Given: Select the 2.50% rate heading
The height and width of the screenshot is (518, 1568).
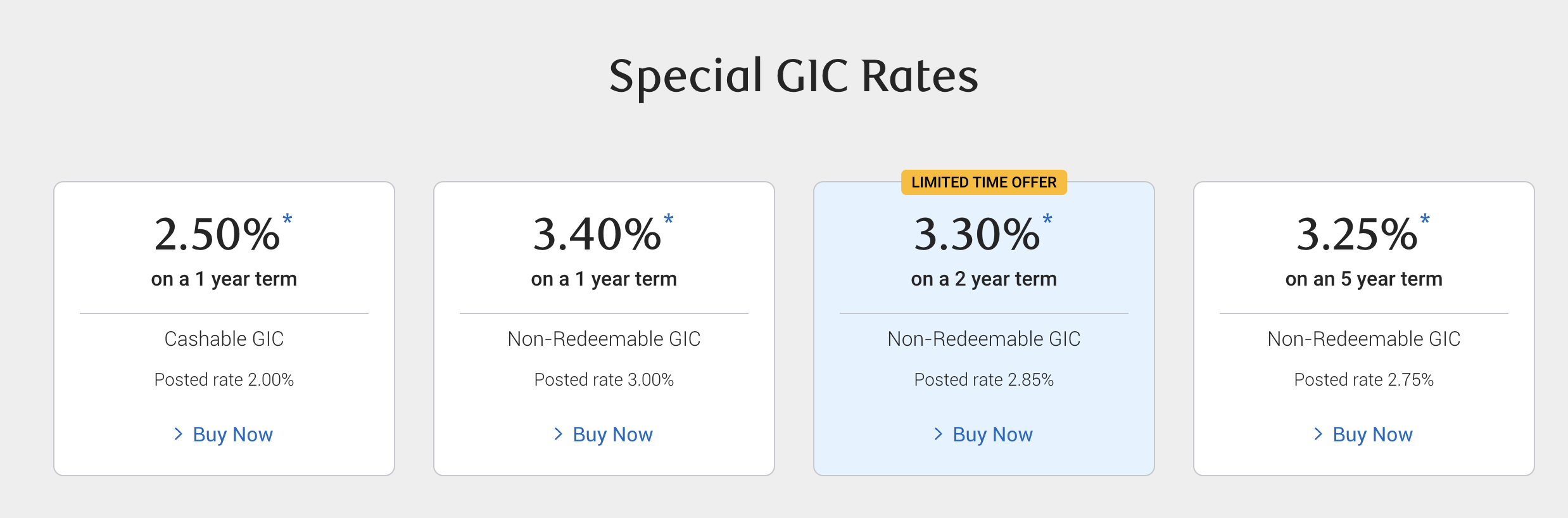Looking at the screenshot, I should pyautogui.click(x=217, y=234).
